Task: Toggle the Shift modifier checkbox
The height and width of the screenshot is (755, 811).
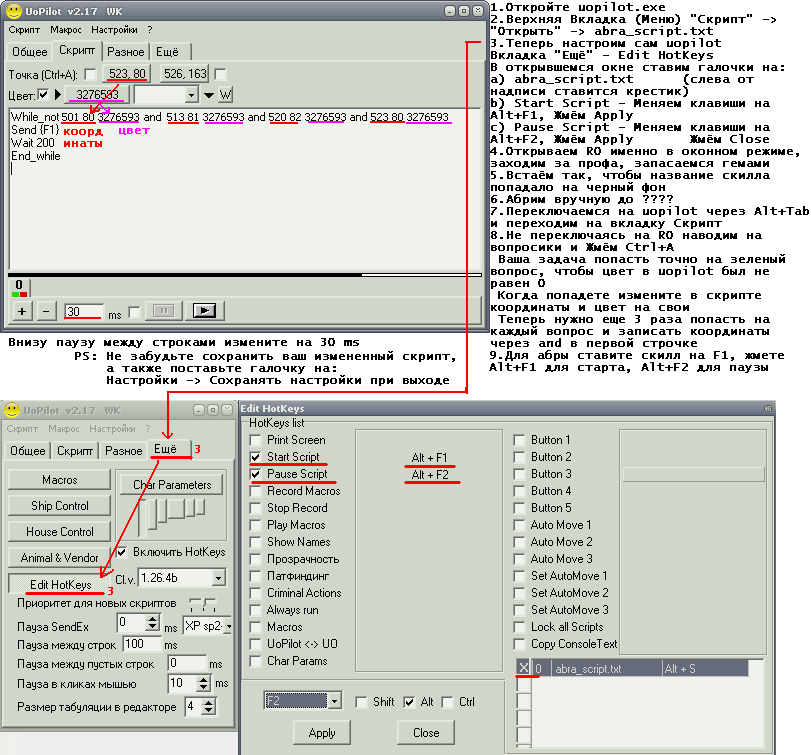Action: [362, 702]
